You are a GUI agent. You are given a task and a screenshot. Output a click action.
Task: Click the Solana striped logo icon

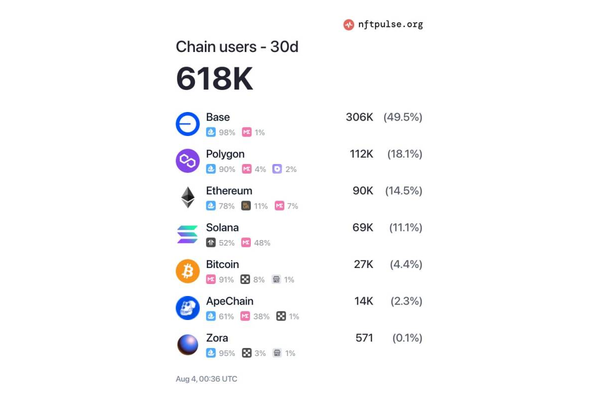188,234
